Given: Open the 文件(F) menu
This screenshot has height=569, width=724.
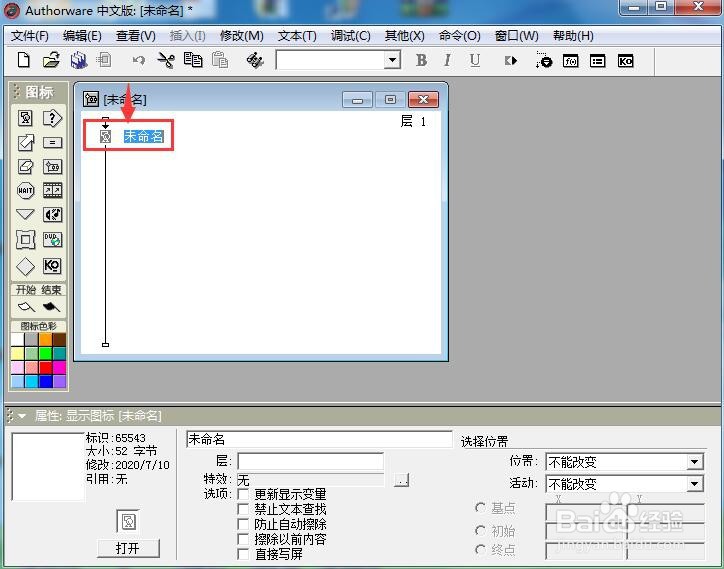Looking at the screenshot, I should 30,36.
